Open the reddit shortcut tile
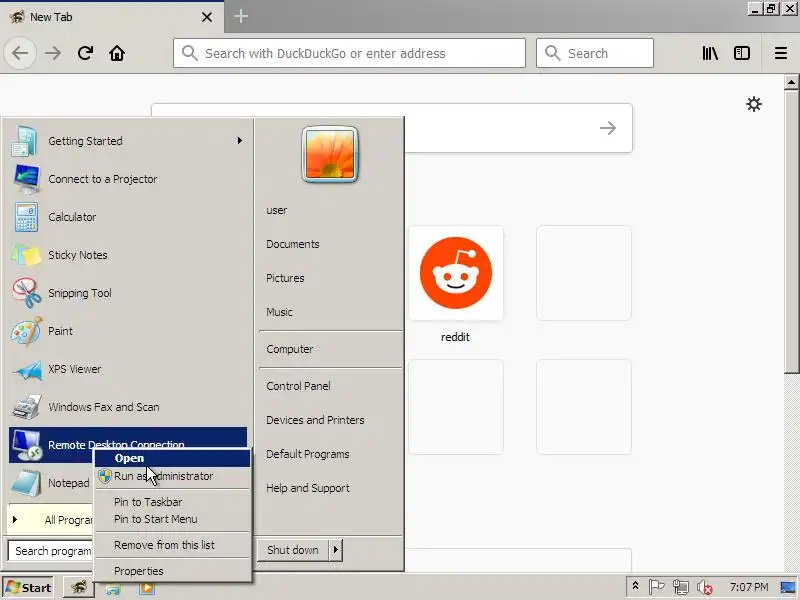The width and height of the screenshot is (800, 600). point(456,273)
